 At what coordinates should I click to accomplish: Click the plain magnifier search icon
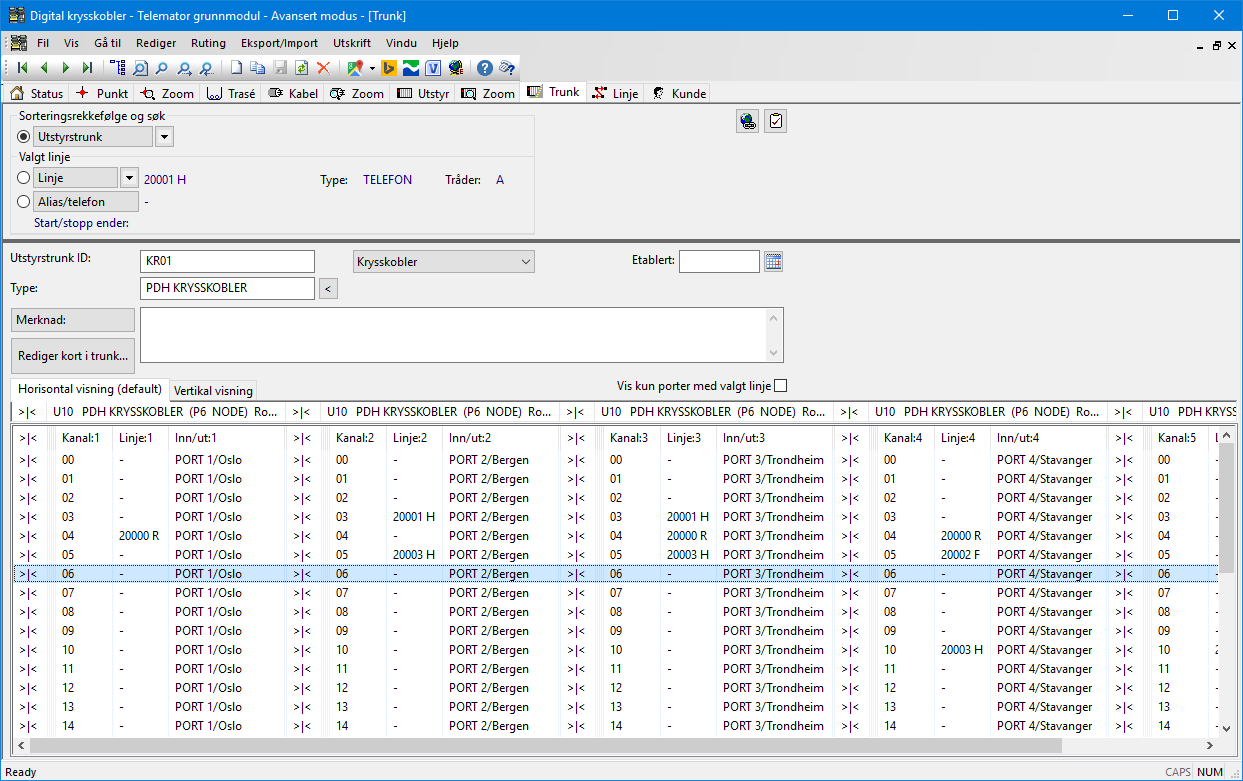162,68
